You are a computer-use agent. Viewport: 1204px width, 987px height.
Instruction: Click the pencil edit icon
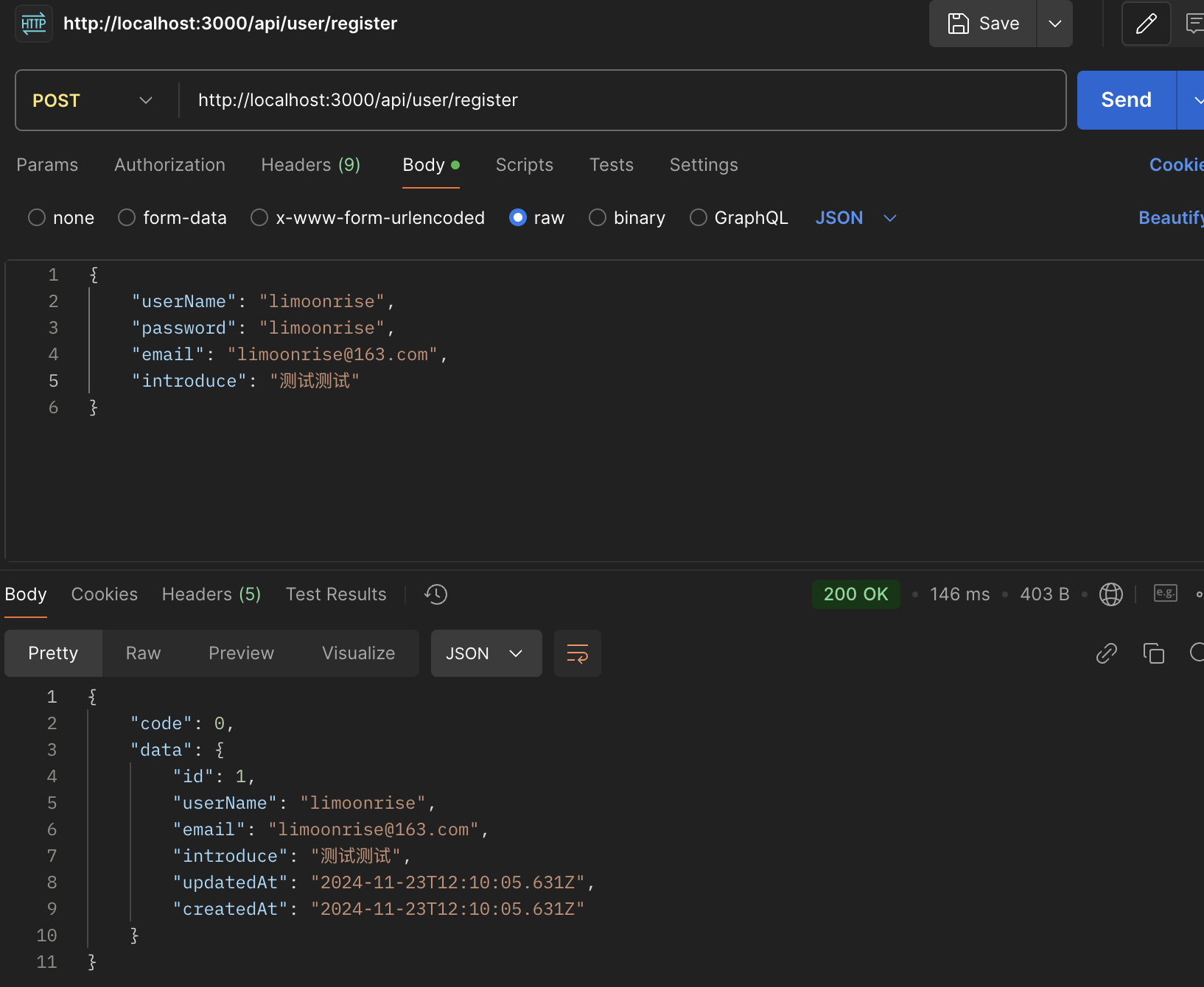(x=1146, y=24)
